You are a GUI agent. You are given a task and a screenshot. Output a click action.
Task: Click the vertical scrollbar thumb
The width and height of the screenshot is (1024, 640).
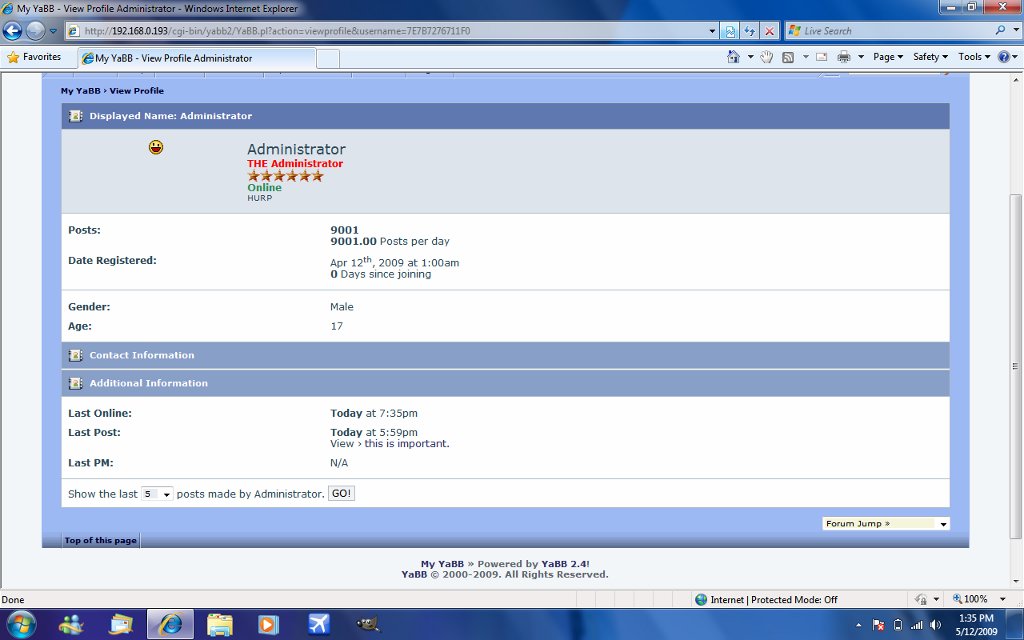click(1017, 366)
